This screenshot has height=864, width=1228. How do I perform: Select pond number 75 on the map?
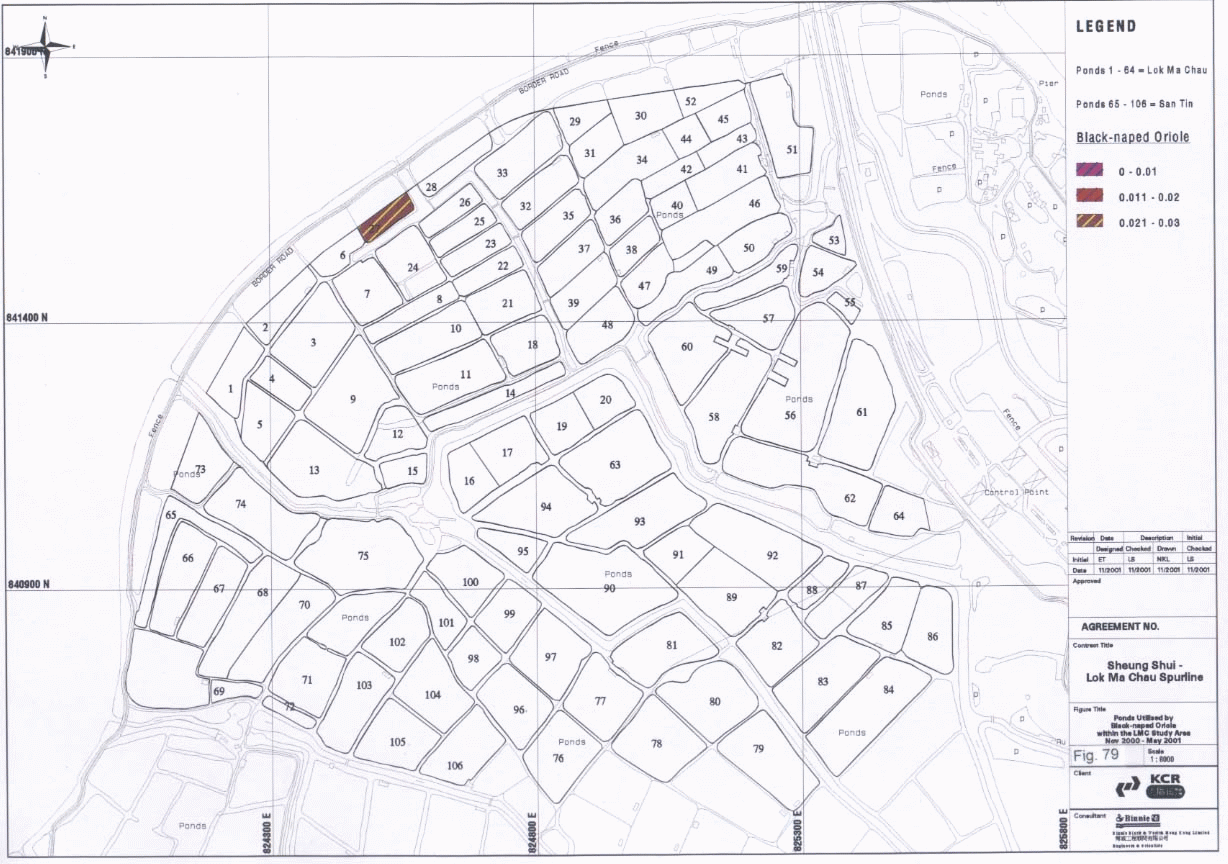362,556
